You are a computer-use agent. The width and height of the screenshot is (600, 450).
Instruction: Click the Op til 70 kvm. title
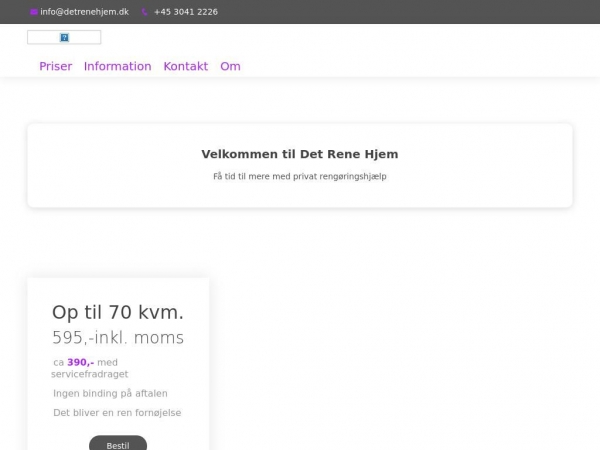click(118, 312)
